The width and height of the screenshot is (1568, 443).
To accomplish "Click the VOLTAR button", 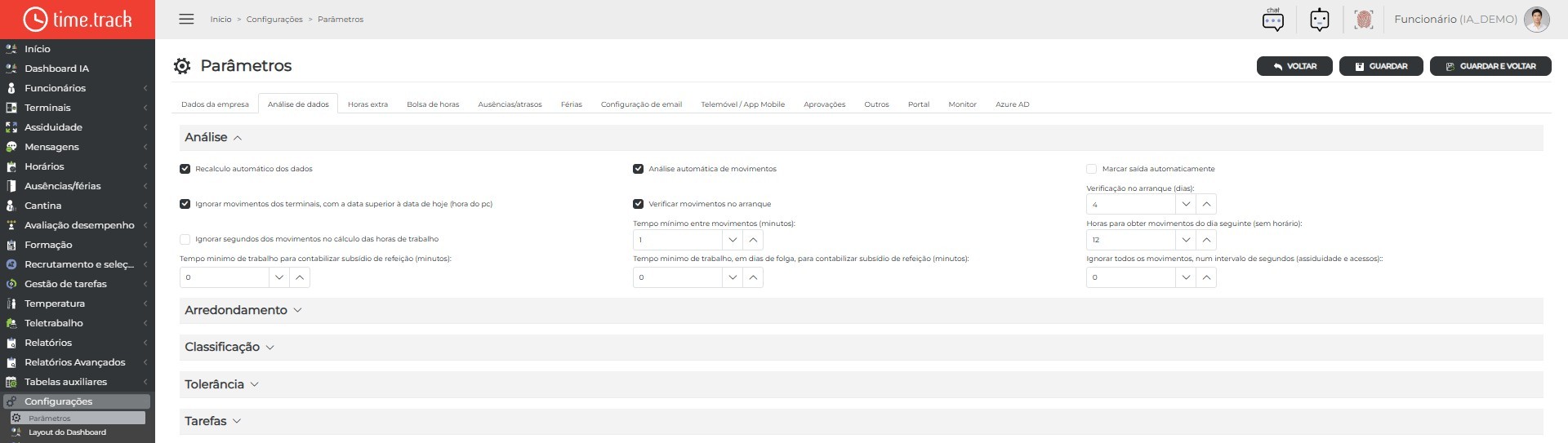I will 1294,66.
